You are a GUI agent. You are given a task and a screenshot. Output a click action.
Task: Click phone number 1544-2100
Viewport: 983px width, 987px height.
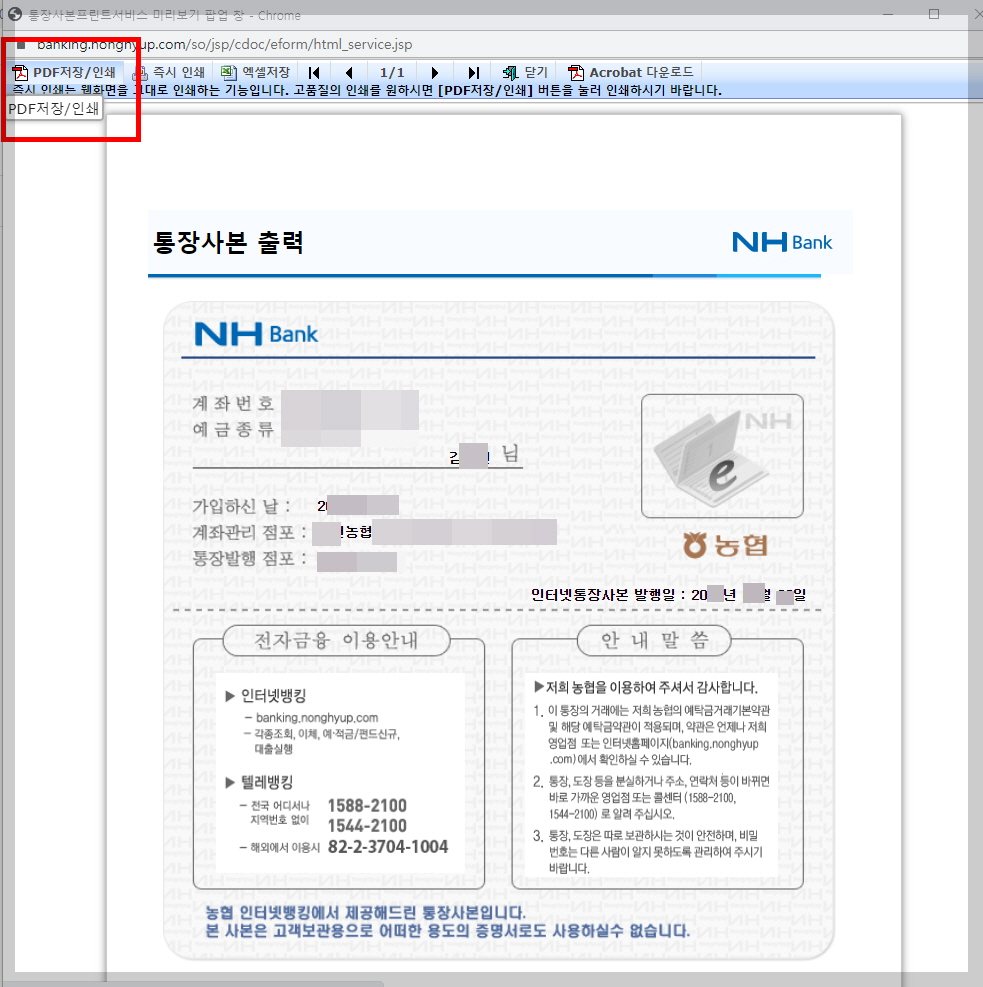click(x=367, y=826)
